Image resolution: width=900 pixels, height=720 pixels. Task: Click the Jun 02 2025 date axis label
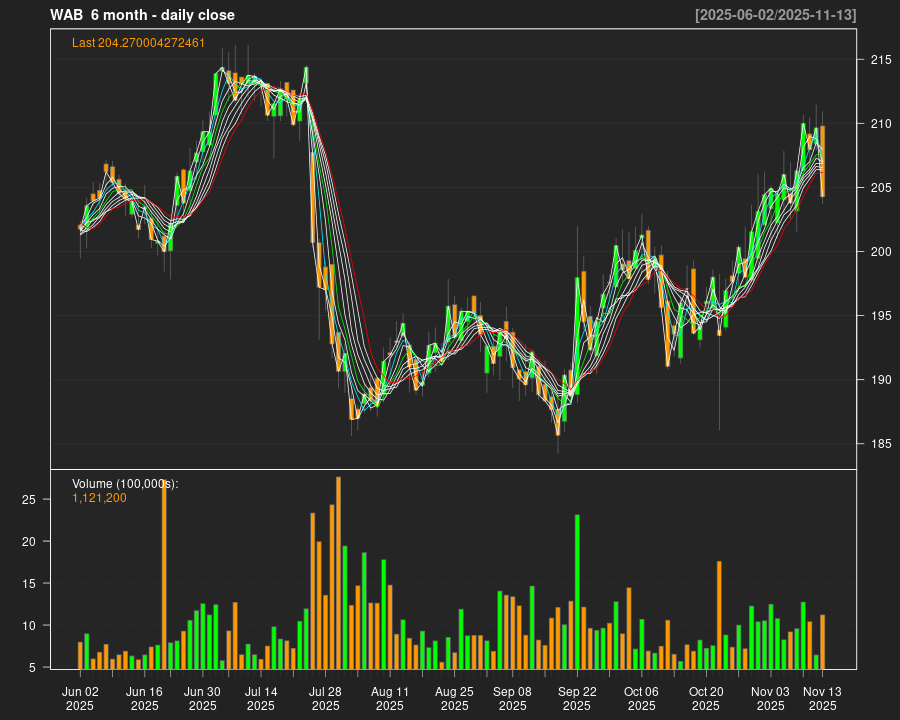[80, 698]
